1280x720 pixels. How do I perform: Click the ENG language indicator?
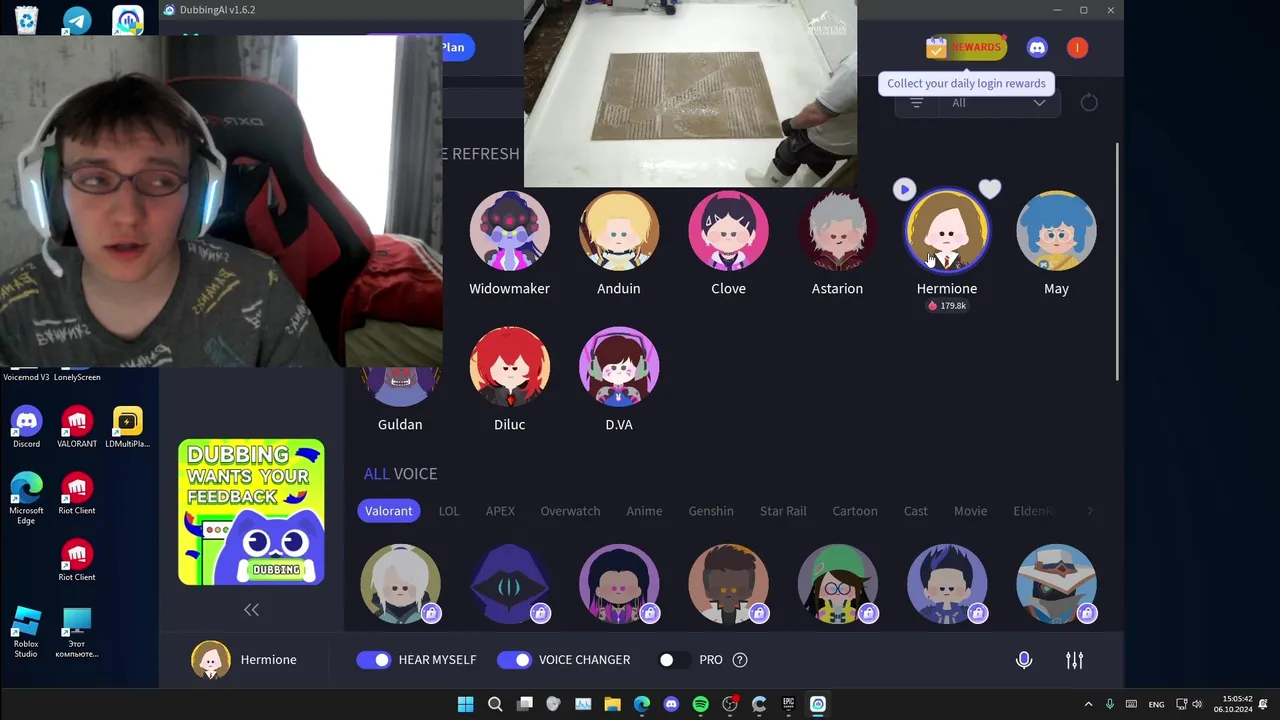[1156, 704]
